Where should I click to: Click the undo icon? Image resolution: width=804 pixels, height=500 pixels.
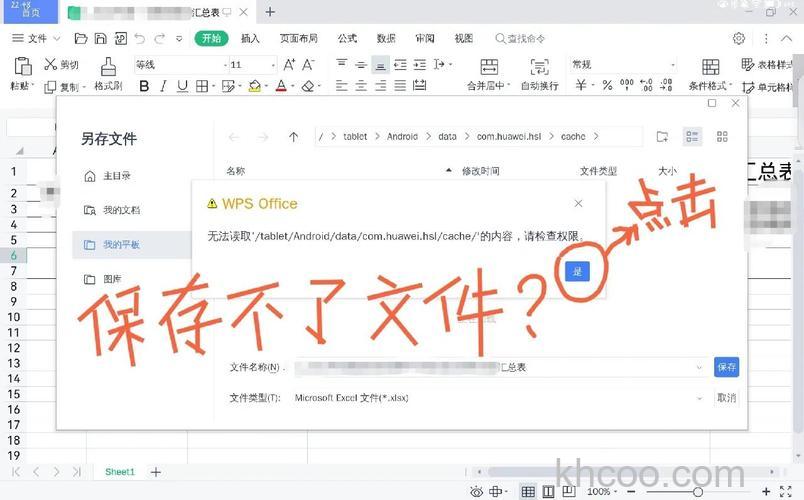139,38
